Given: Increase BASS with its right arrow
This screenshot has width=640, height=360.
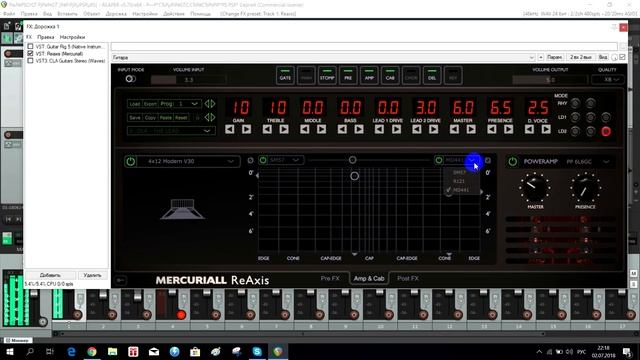Looking at the screenshot, I should click(359, 129).
